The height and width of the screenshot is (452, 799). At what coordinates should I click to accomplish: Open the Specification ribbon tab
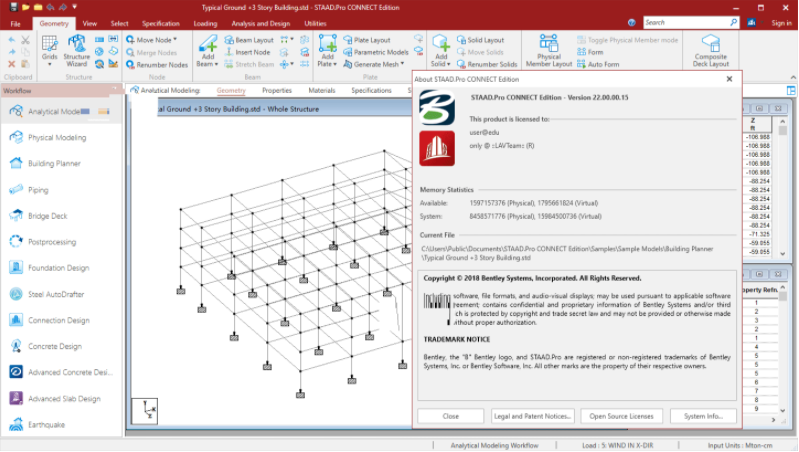click(160, 22)
